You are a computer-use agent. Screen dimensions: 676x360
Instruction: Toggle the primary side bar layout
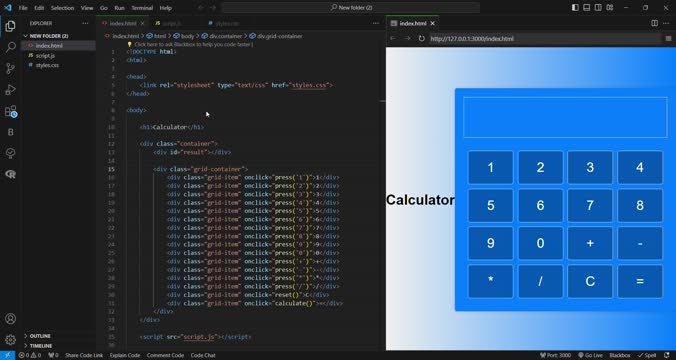pos(575,8)
